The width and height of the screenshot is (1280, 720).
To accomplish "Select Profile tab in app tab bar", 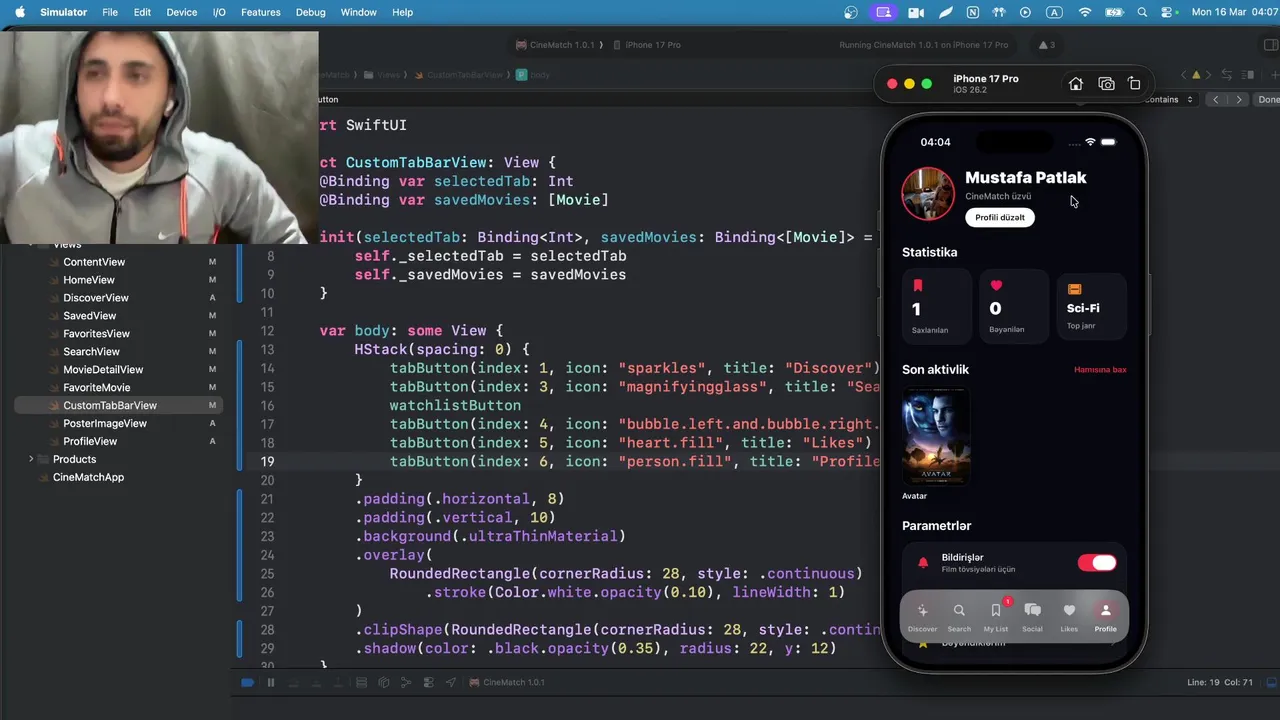I will tap(1105, 617).
